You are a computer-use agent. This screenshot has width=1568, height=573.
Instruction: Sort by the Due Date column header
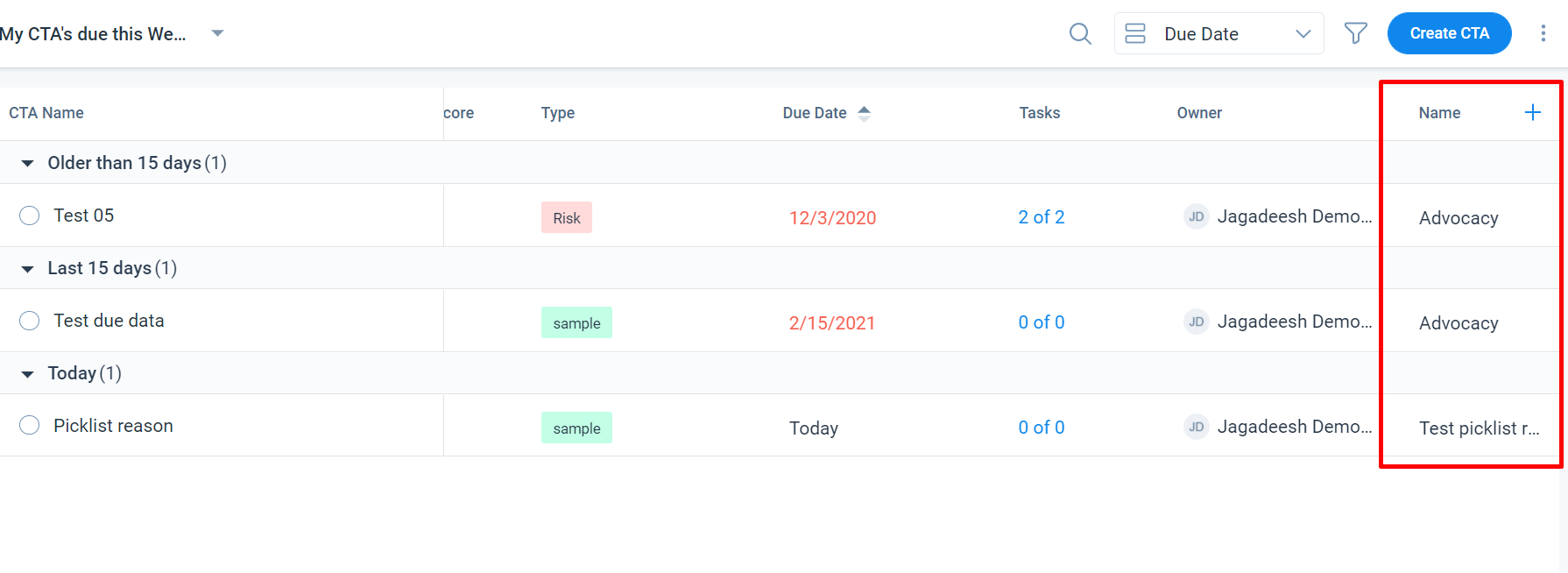coord(815,113)
